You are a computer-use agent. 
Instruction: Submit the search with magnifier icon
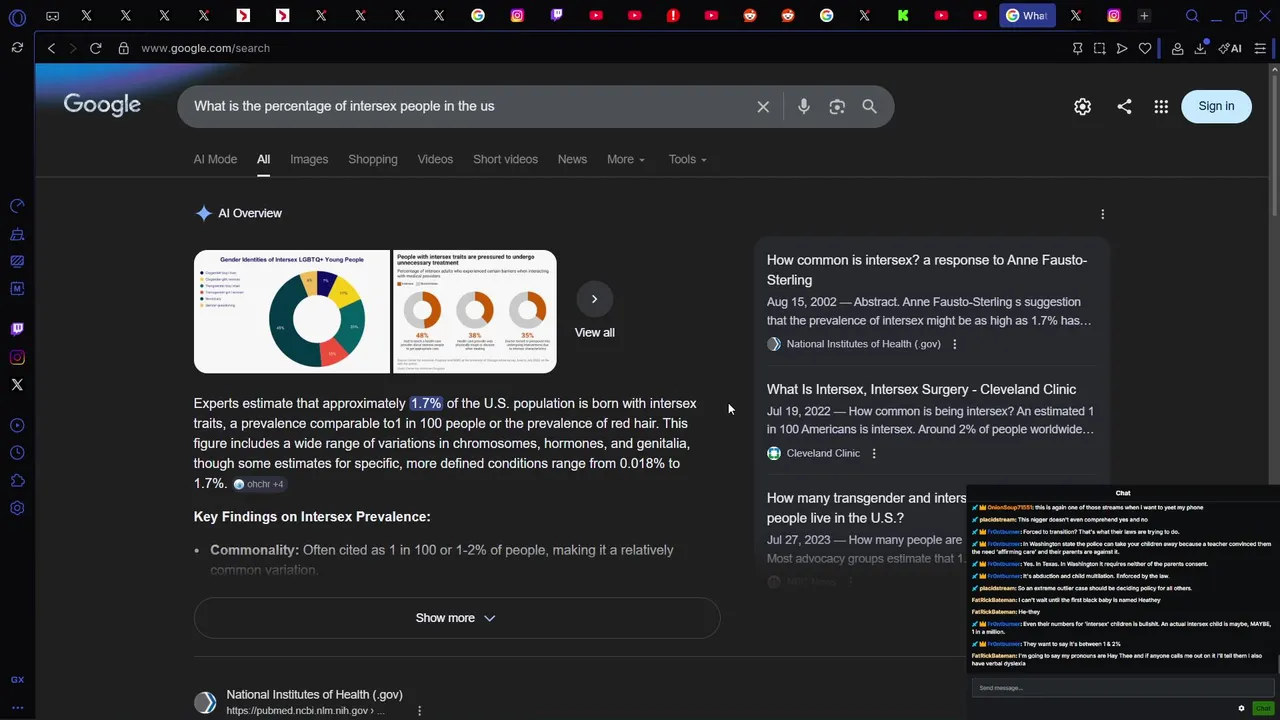pyautogui.click(x=869, y=106)
